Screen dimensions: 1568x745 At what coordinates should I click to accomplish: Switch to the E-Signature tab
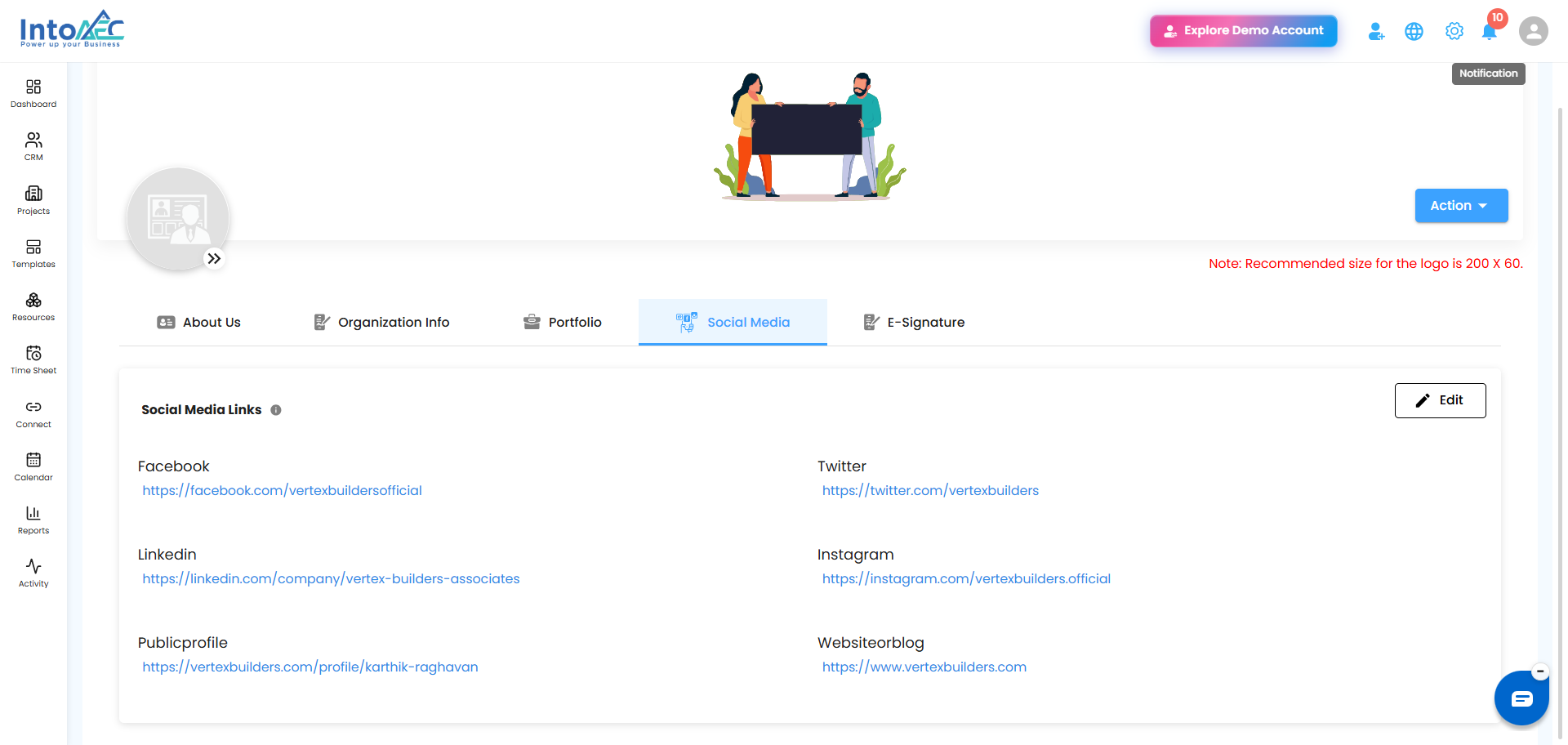pyautogui.click(x=914, y=322)
